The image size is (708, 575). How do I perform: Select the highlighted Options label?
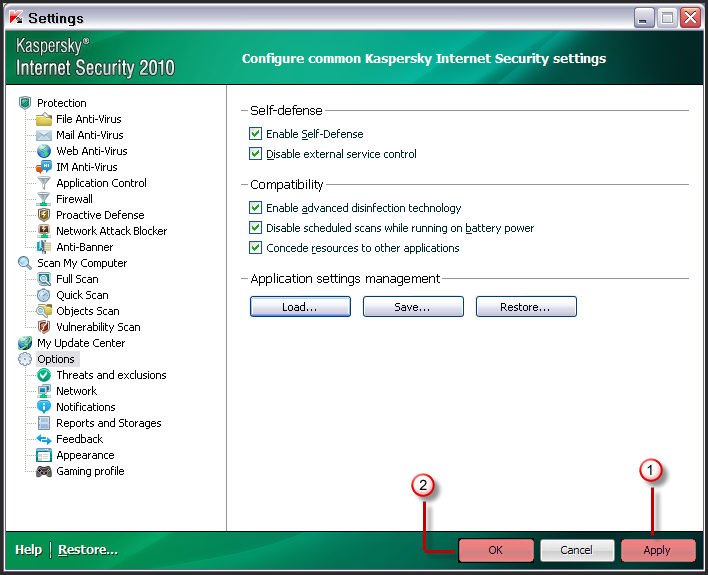click(56, 359)
